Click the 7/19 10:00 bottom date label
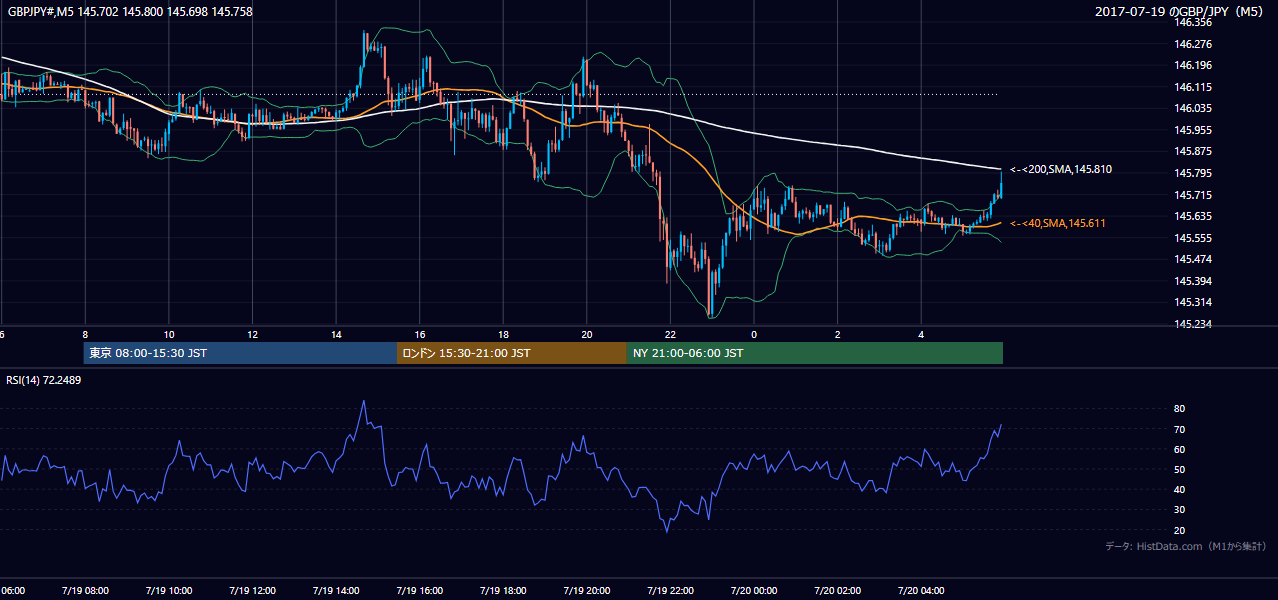 [x=169, y=591]
